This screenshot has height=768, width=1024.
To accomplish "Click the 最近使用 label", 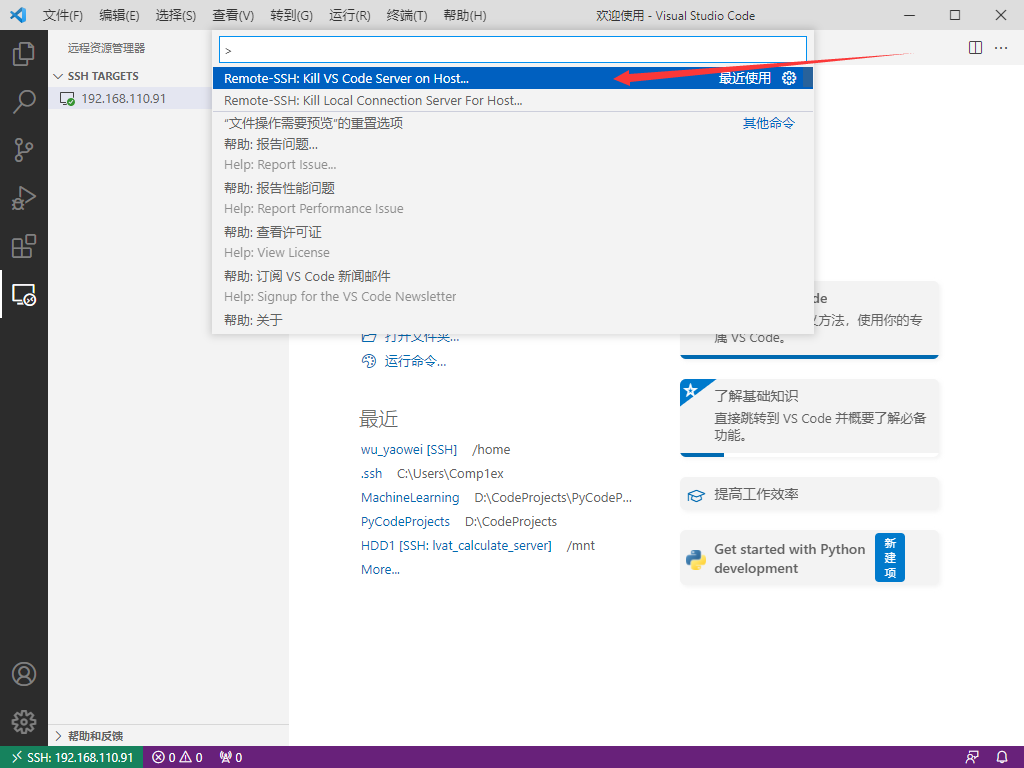I will tap(744, 78).
